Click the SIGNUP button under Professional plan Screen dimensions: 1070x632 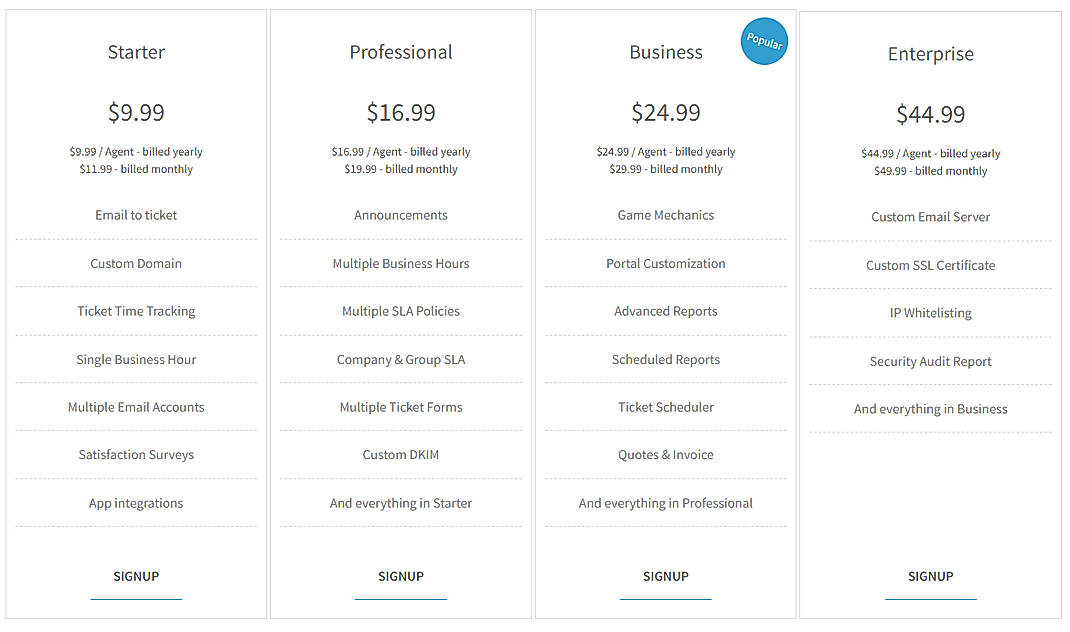(401, 576)
